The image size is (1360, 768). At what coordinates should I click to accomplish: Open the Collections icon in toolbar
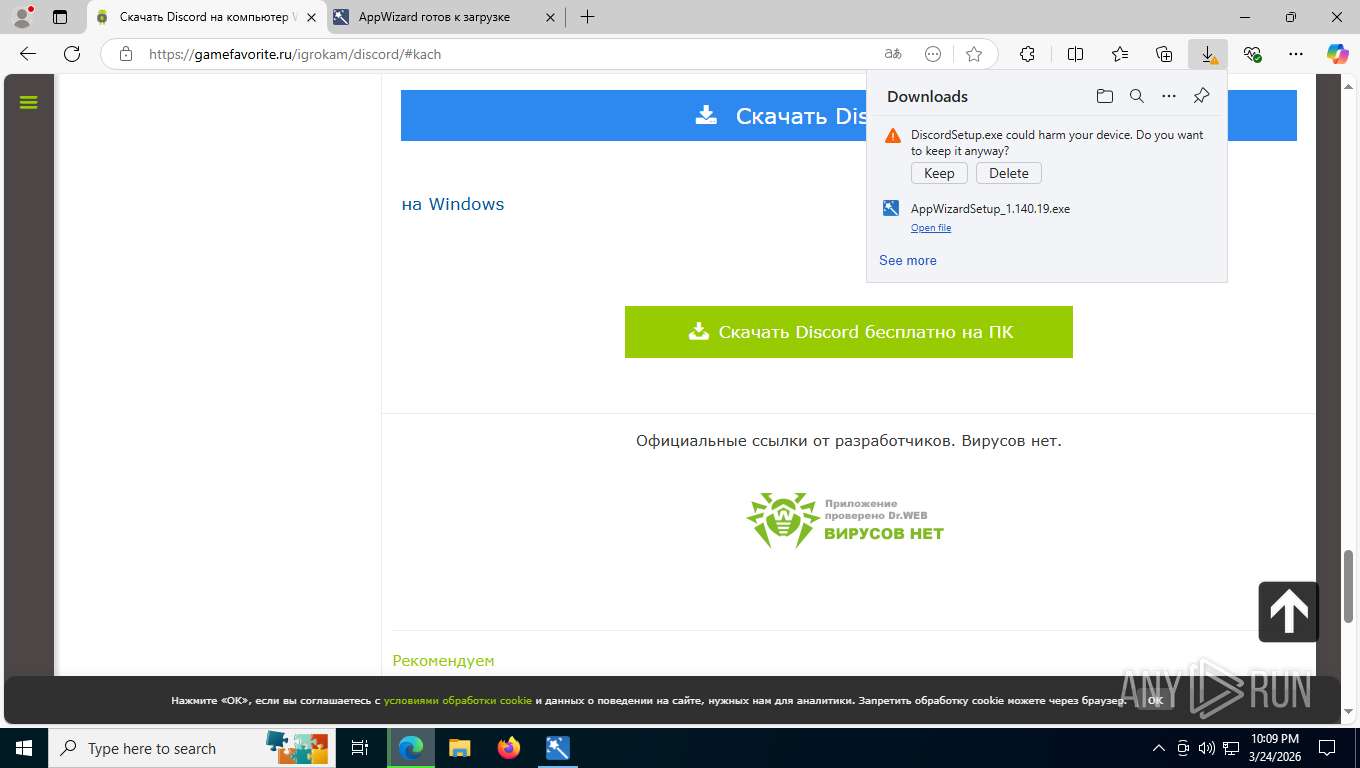(x=1164, y=54)
